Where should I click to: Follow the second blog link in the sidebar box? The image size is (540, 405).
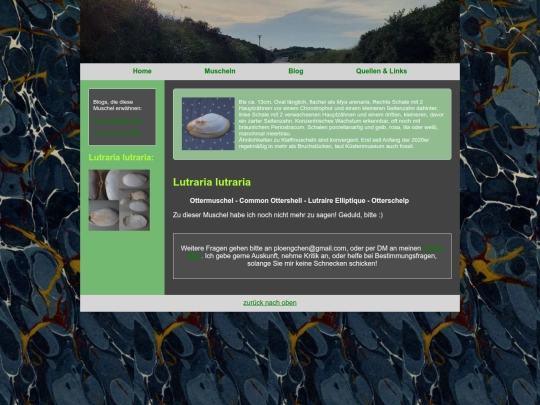point(117,133)
